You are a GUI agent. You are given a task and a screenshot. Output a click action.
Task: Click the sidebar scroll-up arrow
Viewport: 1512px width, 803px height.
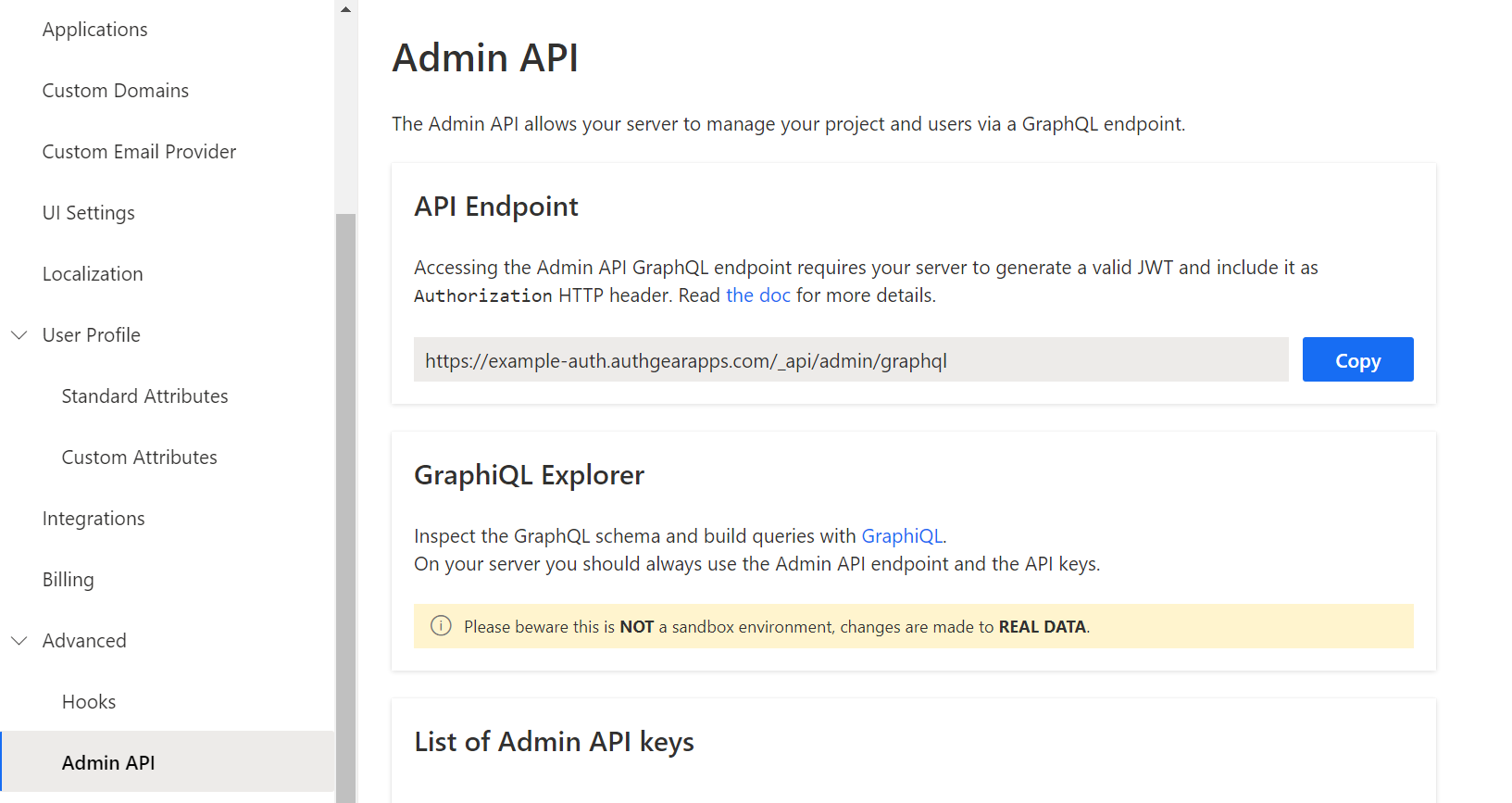pyautogui.click(x=345, y=9)
